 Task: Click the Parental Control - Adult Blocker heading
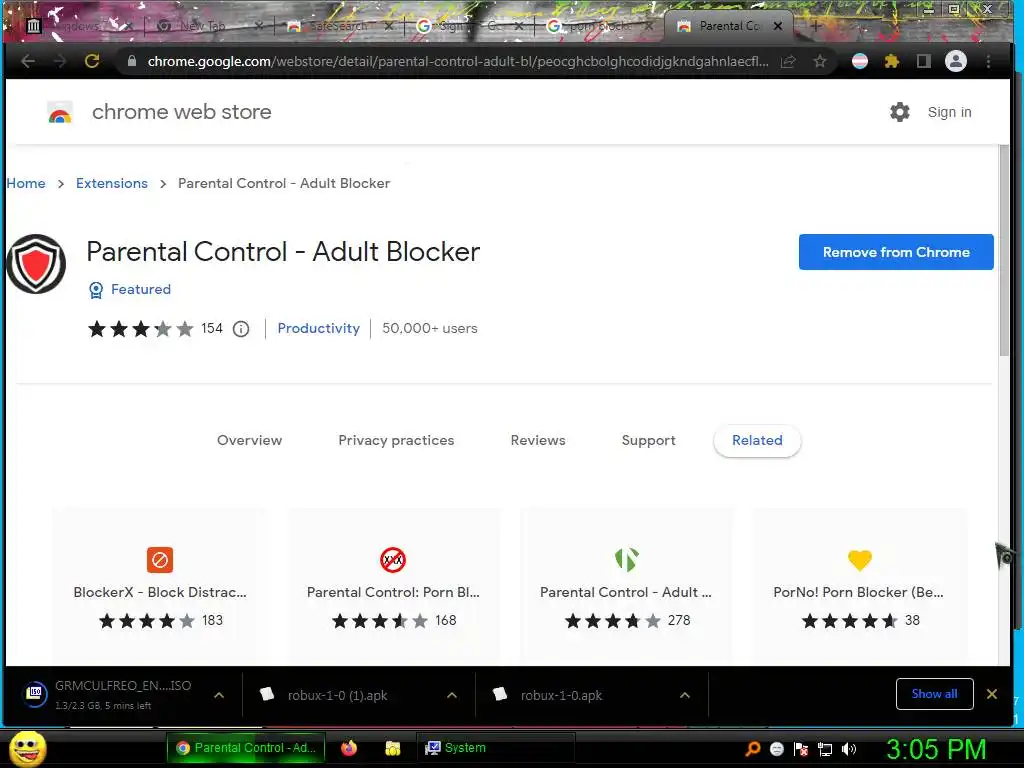coord(283,251)
